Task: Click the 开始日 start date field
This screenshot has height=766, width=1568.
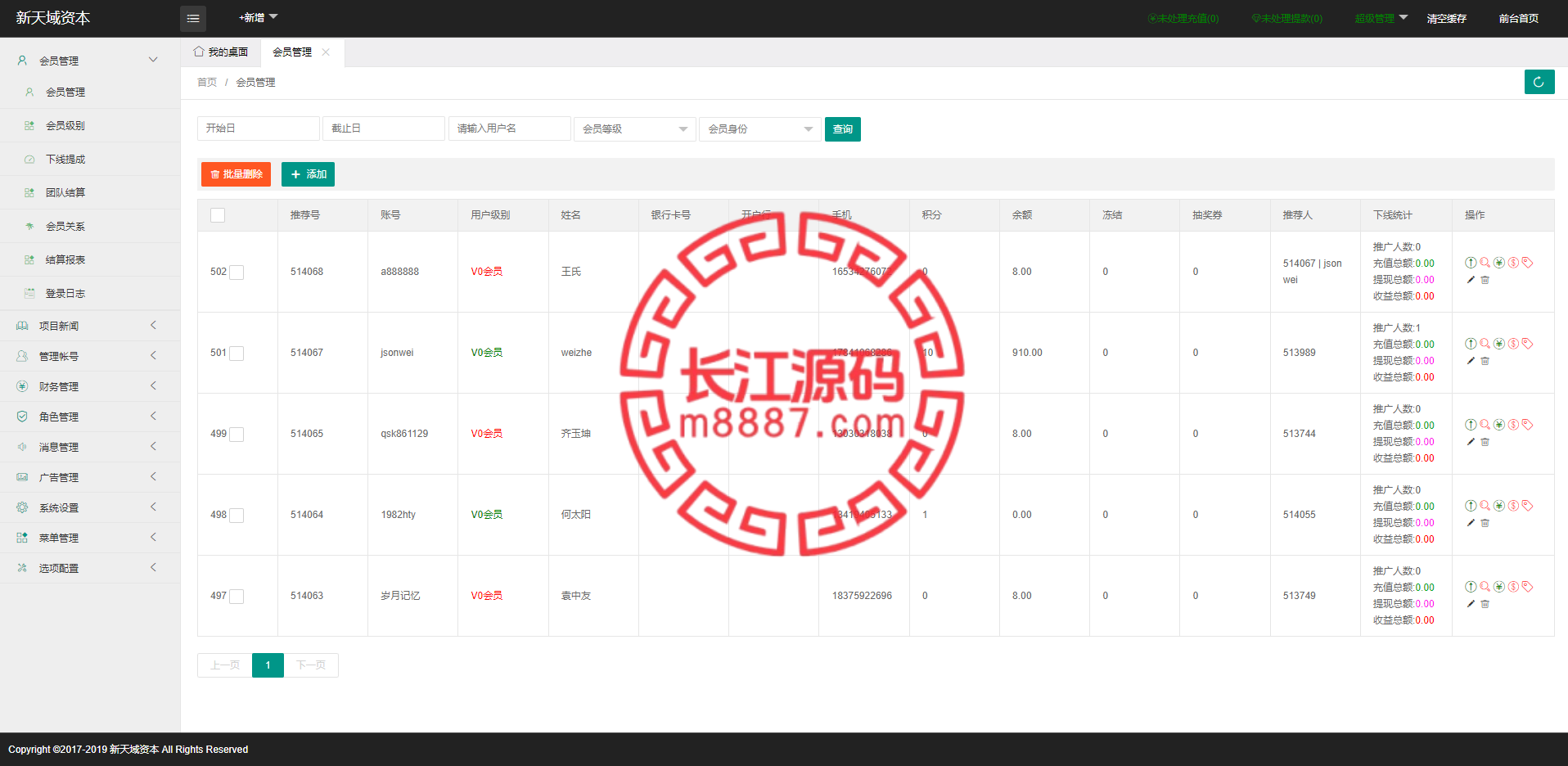Action: (258, 128)
